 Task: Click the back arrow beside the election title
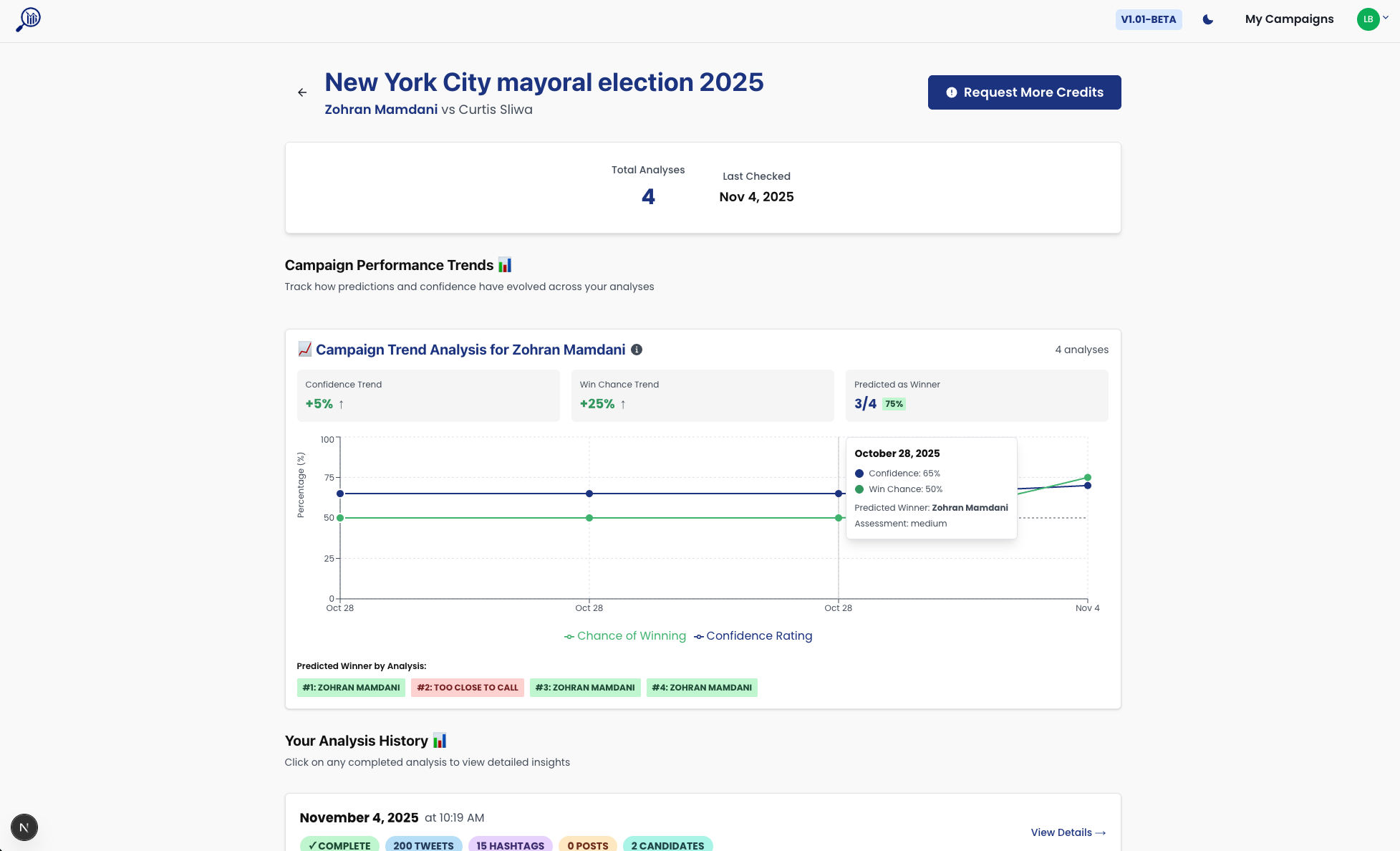click(x=301, y=92)
